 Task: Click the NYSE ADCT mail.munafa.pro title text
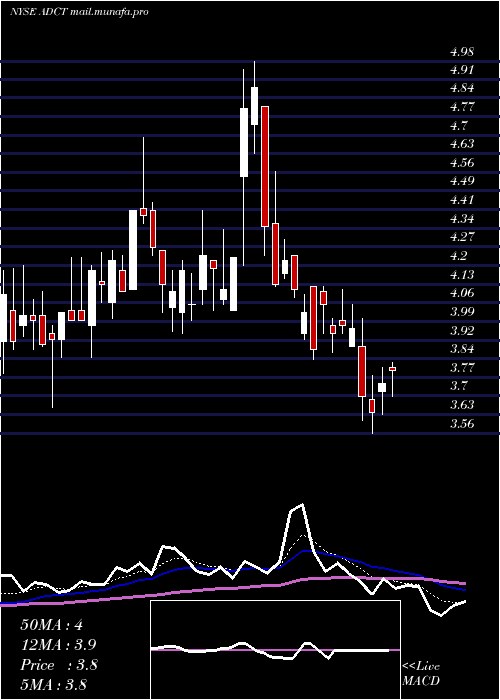[x=79, y=12]
